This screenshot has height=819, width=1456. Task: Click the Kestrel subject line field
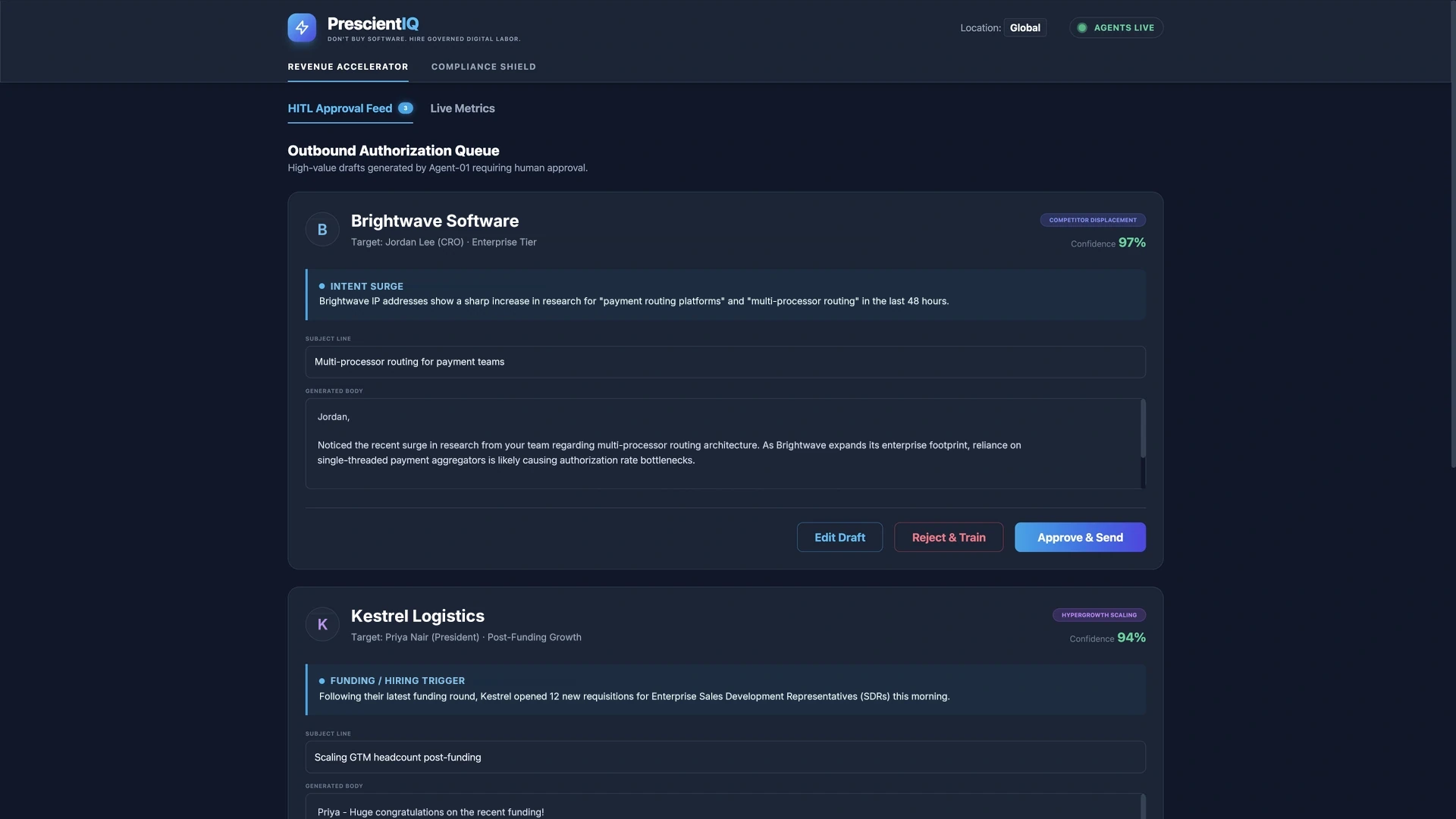coord(725,757)
